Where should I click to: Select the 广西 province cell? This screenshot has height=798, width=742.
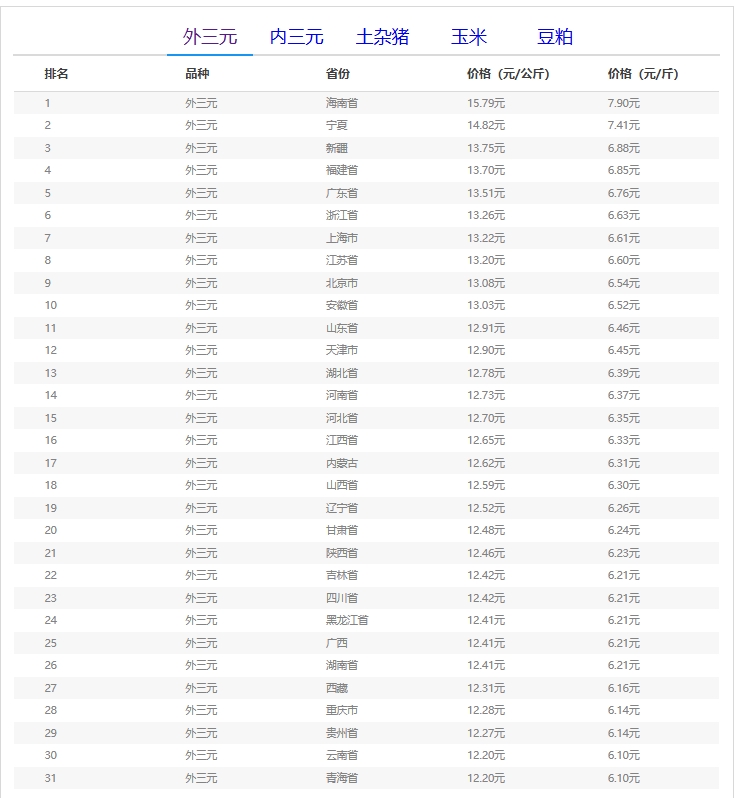click(x=337, y=643)
